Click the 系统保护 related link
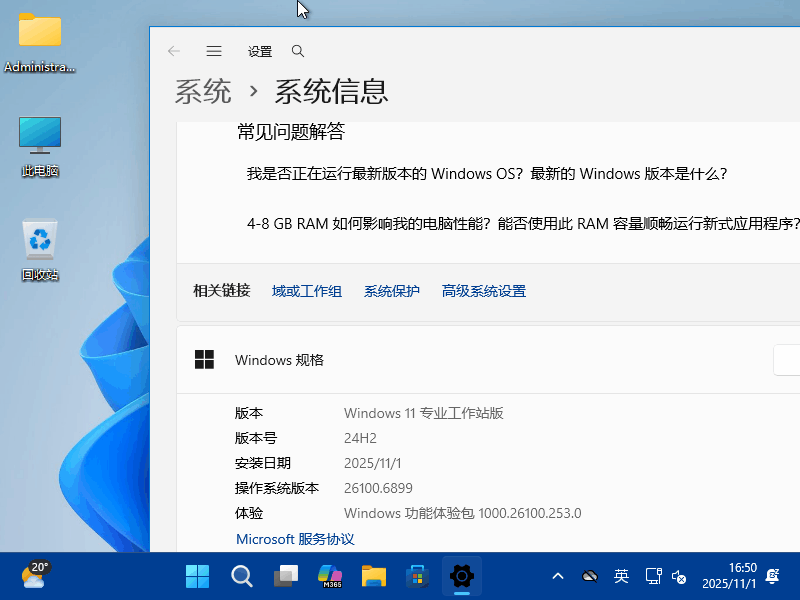The height and width of the screenshot is (600, 800). tap(391, 290)
